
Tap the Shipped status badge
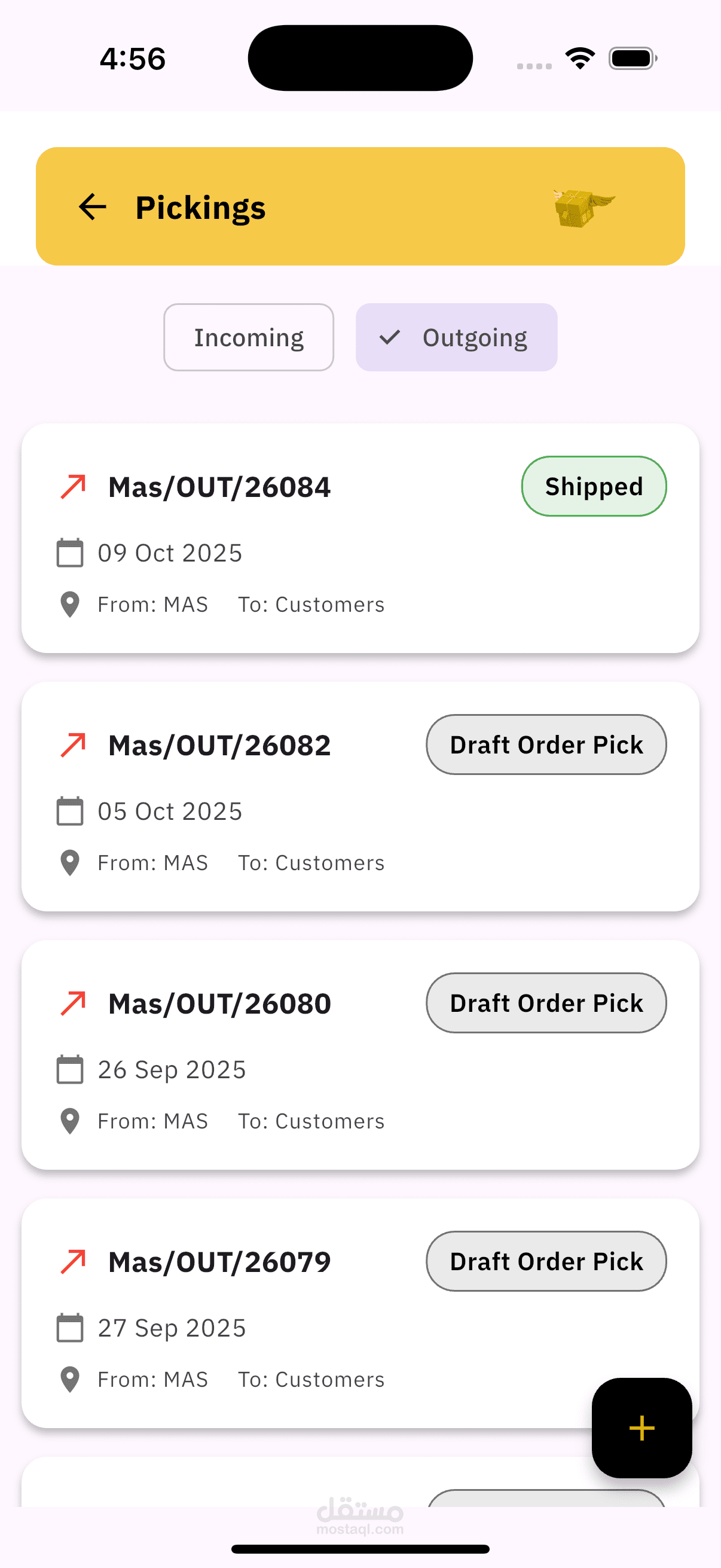[593, 486]
